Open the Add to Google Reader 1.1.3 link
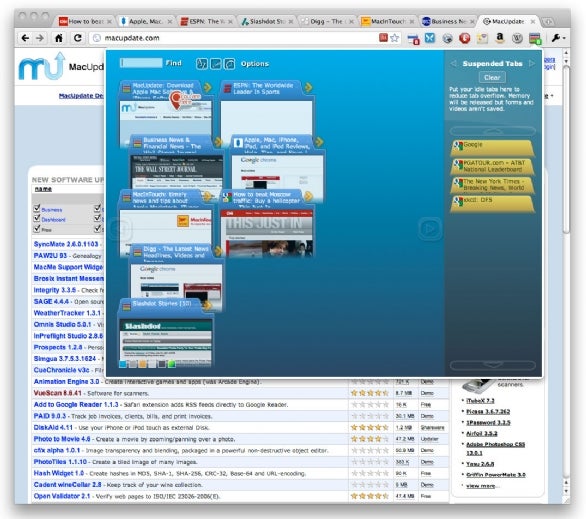Image resolution: width=586 pixels, height=519 pixels. point(76,405)
